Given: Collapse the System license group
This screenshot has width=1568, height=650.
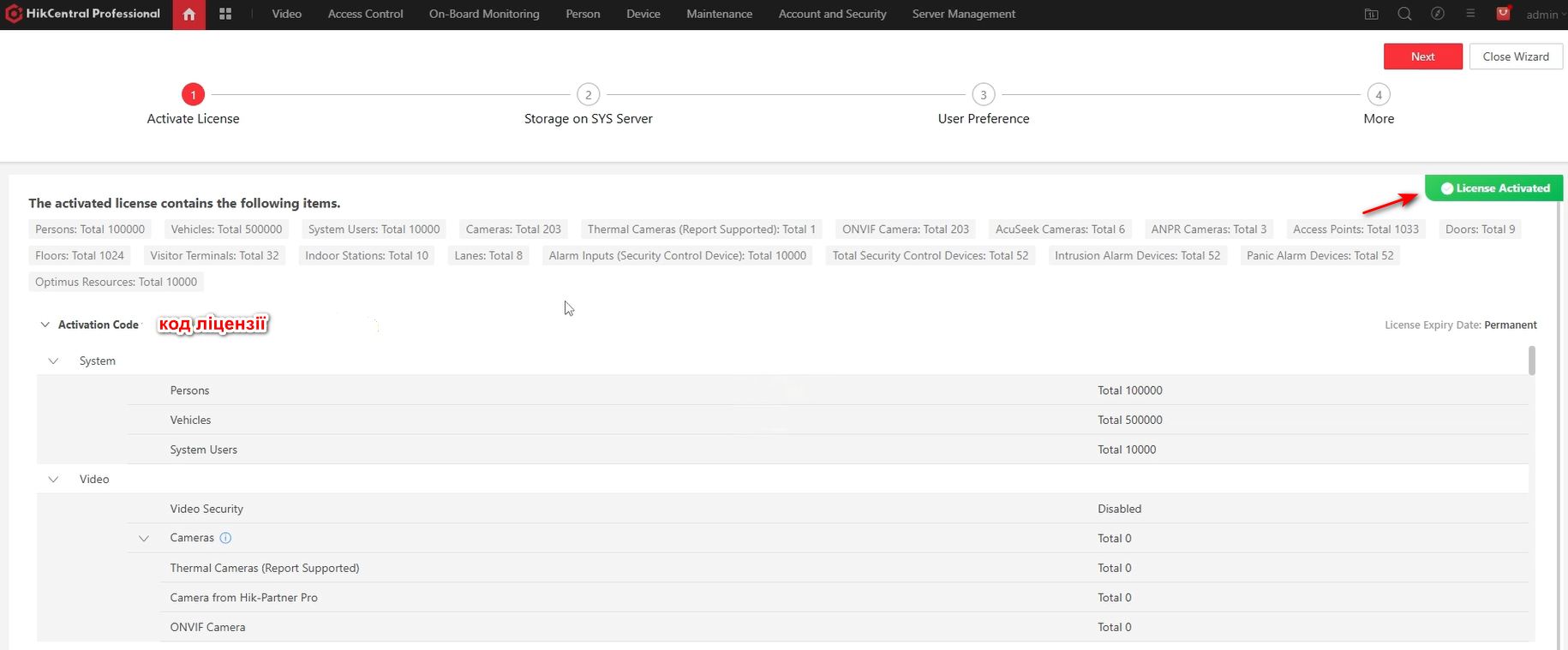Looking at the screenshot, I should (53, 361).
